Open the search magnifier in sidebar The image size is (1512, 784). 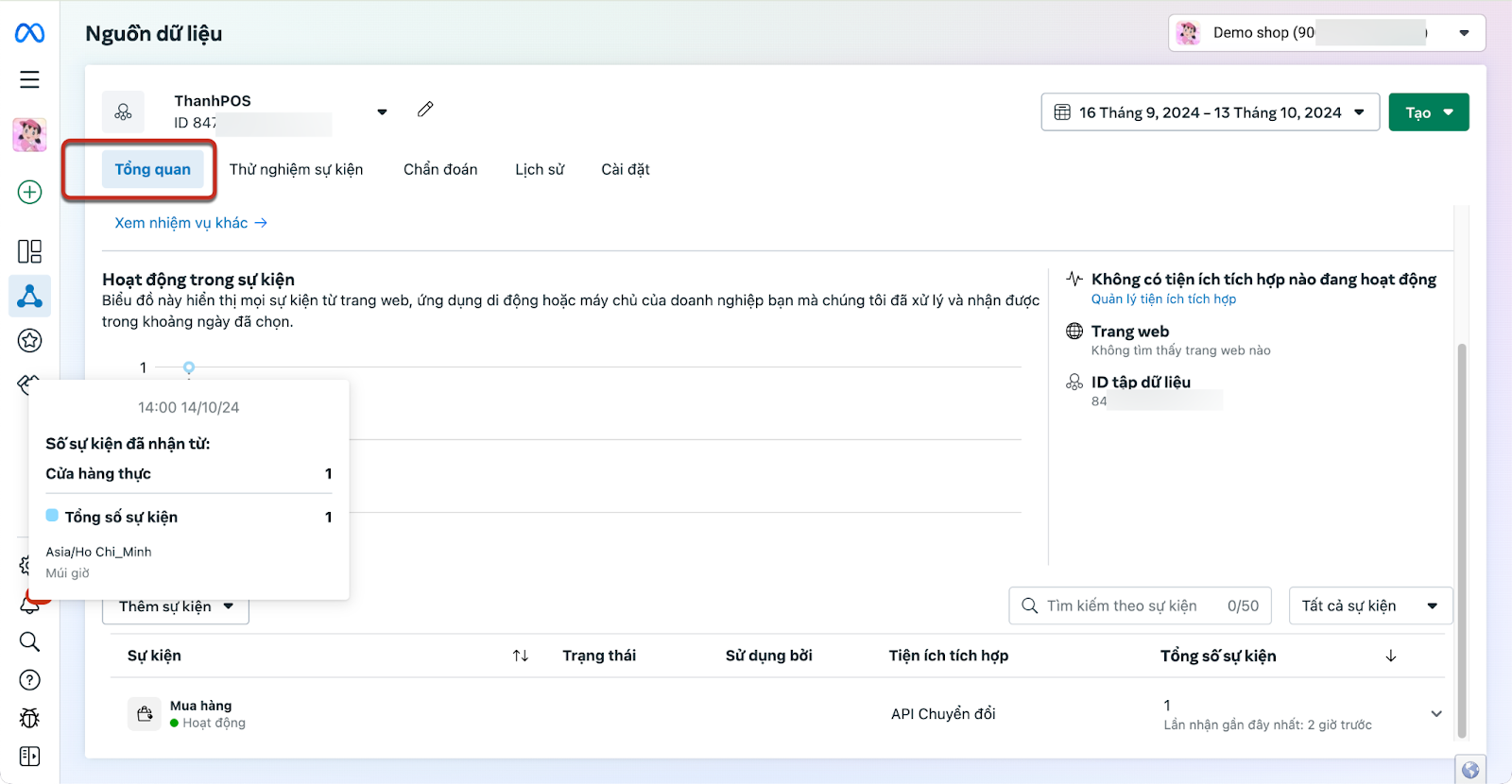point(29,642)
